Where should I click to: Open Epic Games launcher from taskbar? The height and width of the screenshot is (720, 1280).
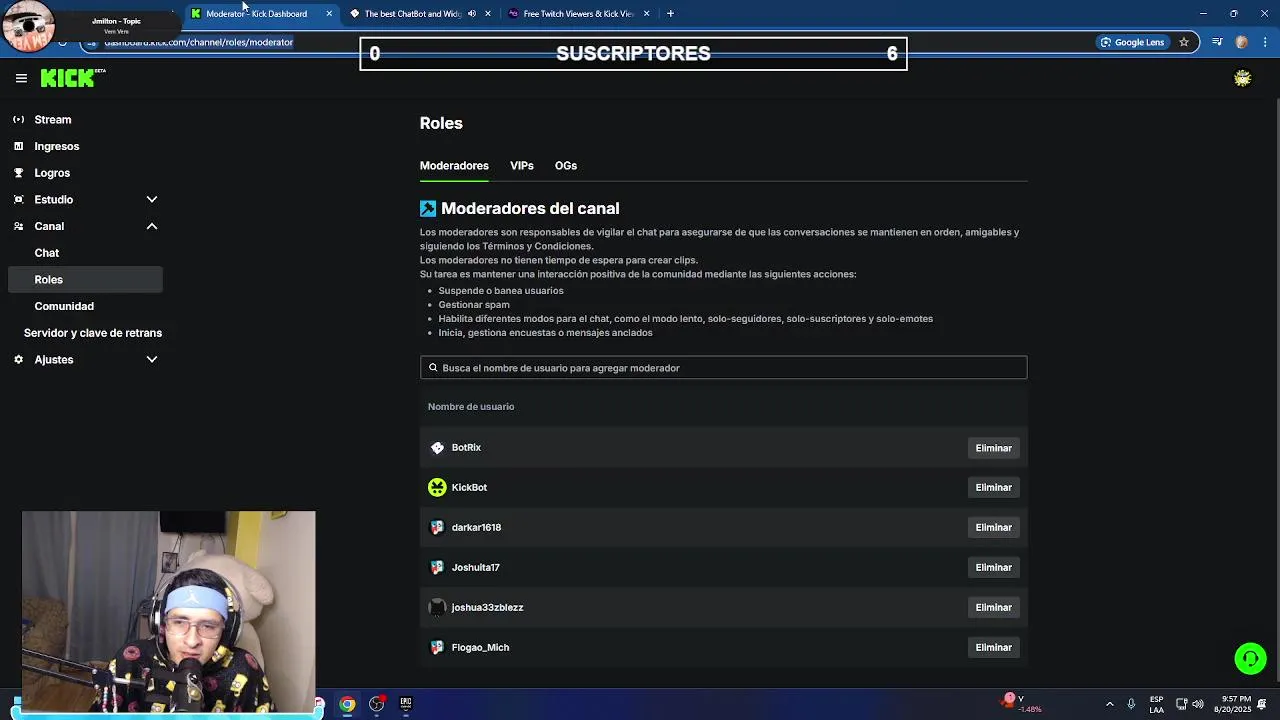coord(406,704)
